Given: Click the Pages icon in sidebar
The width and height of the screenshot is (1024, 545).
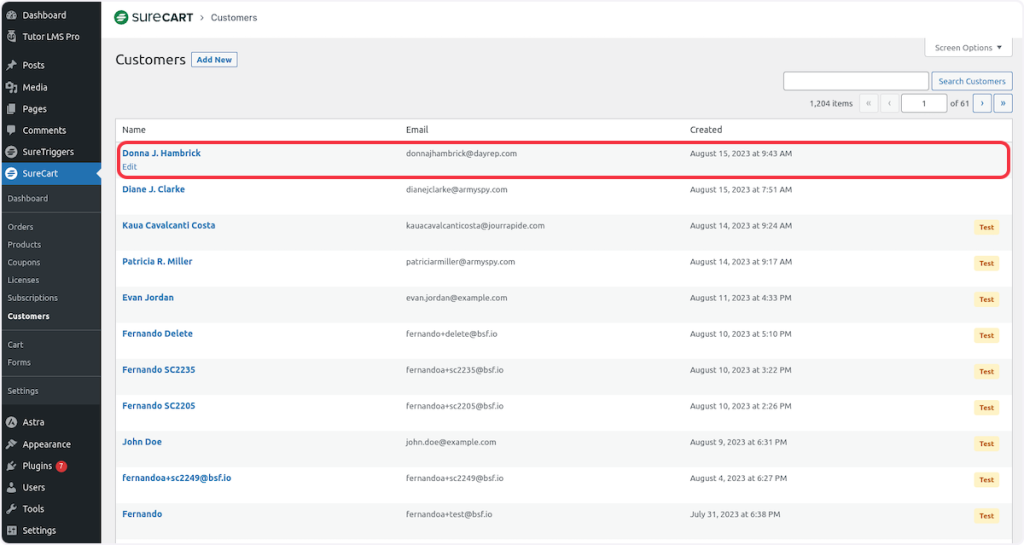Looking at the screenshot, I should pyautogui.click(x=11, y=109).
